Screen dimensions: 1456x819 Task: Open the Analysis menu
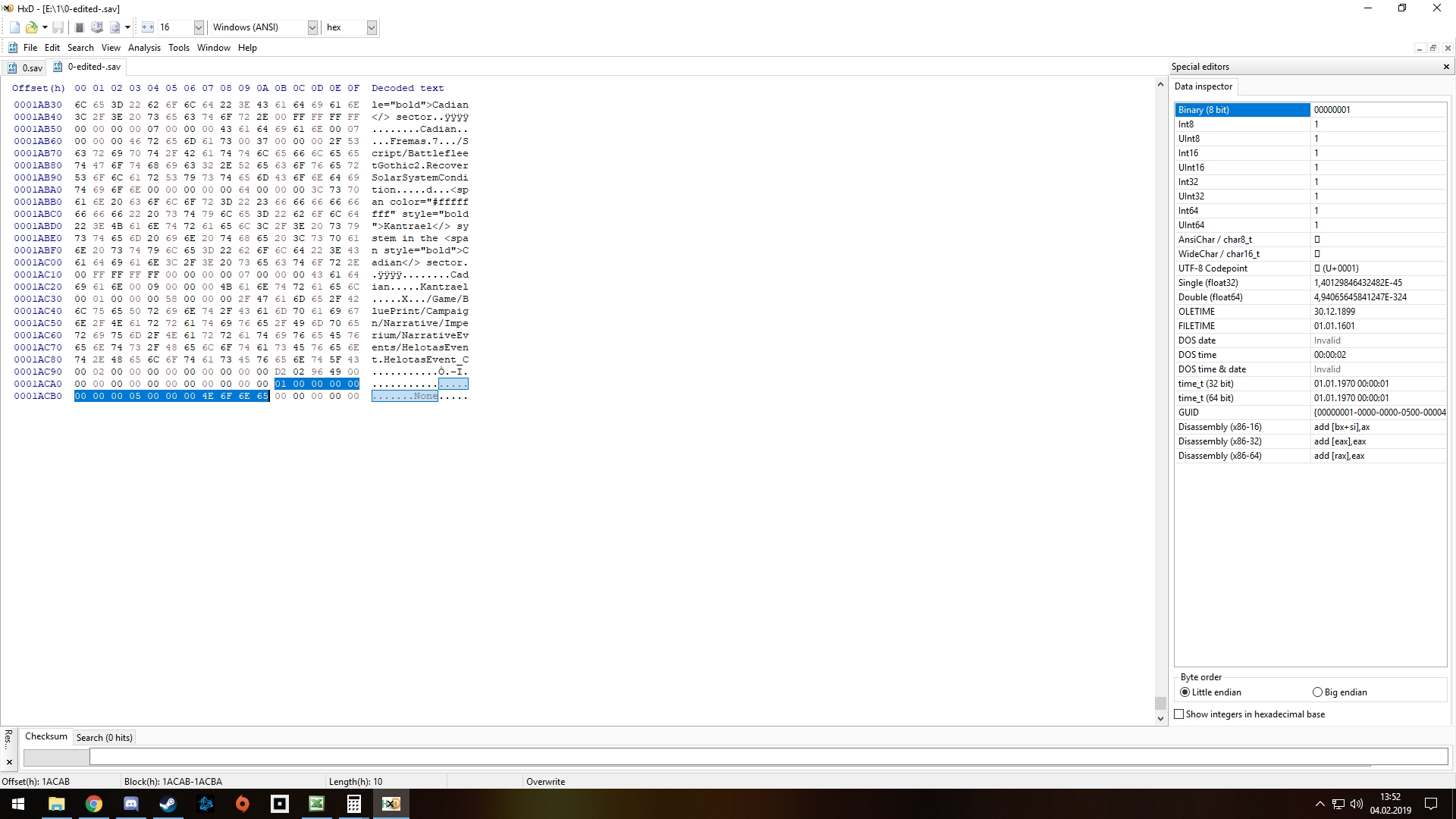[144, 48]
